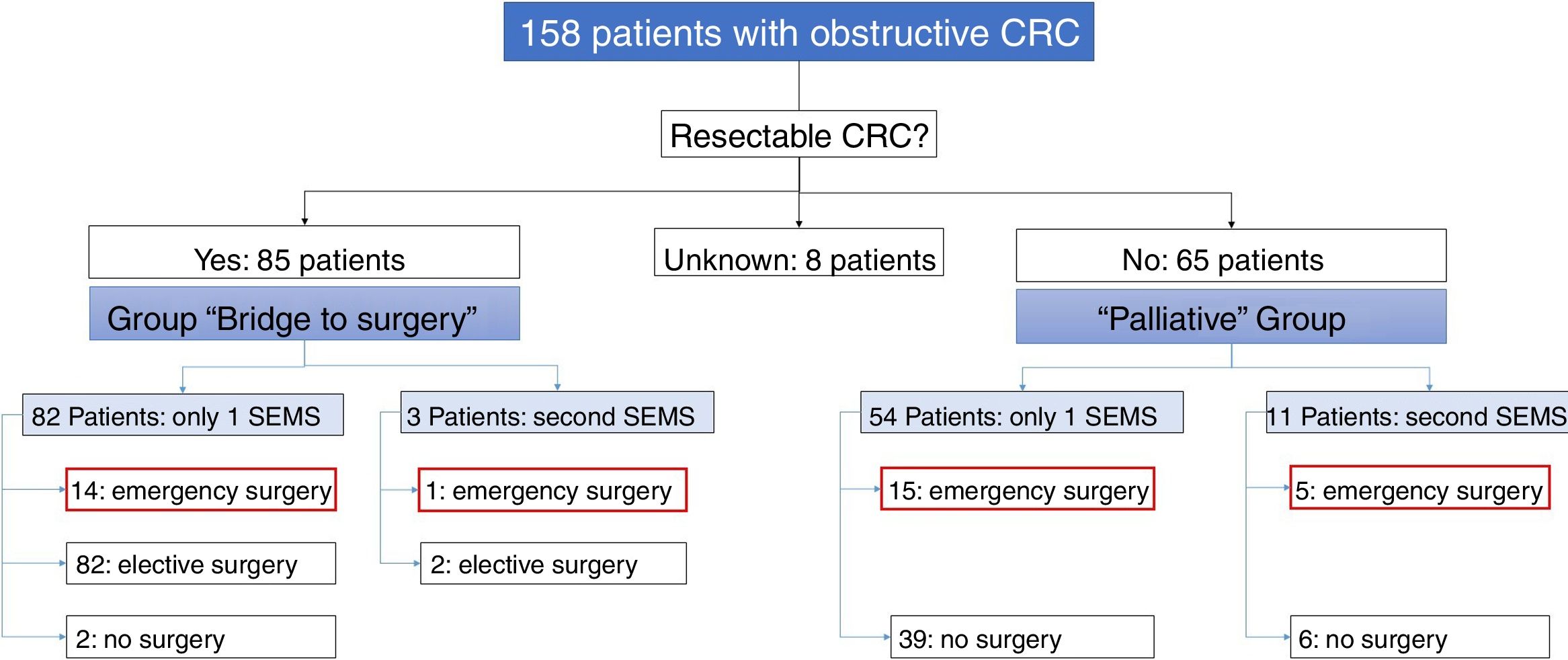Click the "158 patients with obstructive CRC" header
Screen dimensions: 1568x660
click(x=798, y=32)
